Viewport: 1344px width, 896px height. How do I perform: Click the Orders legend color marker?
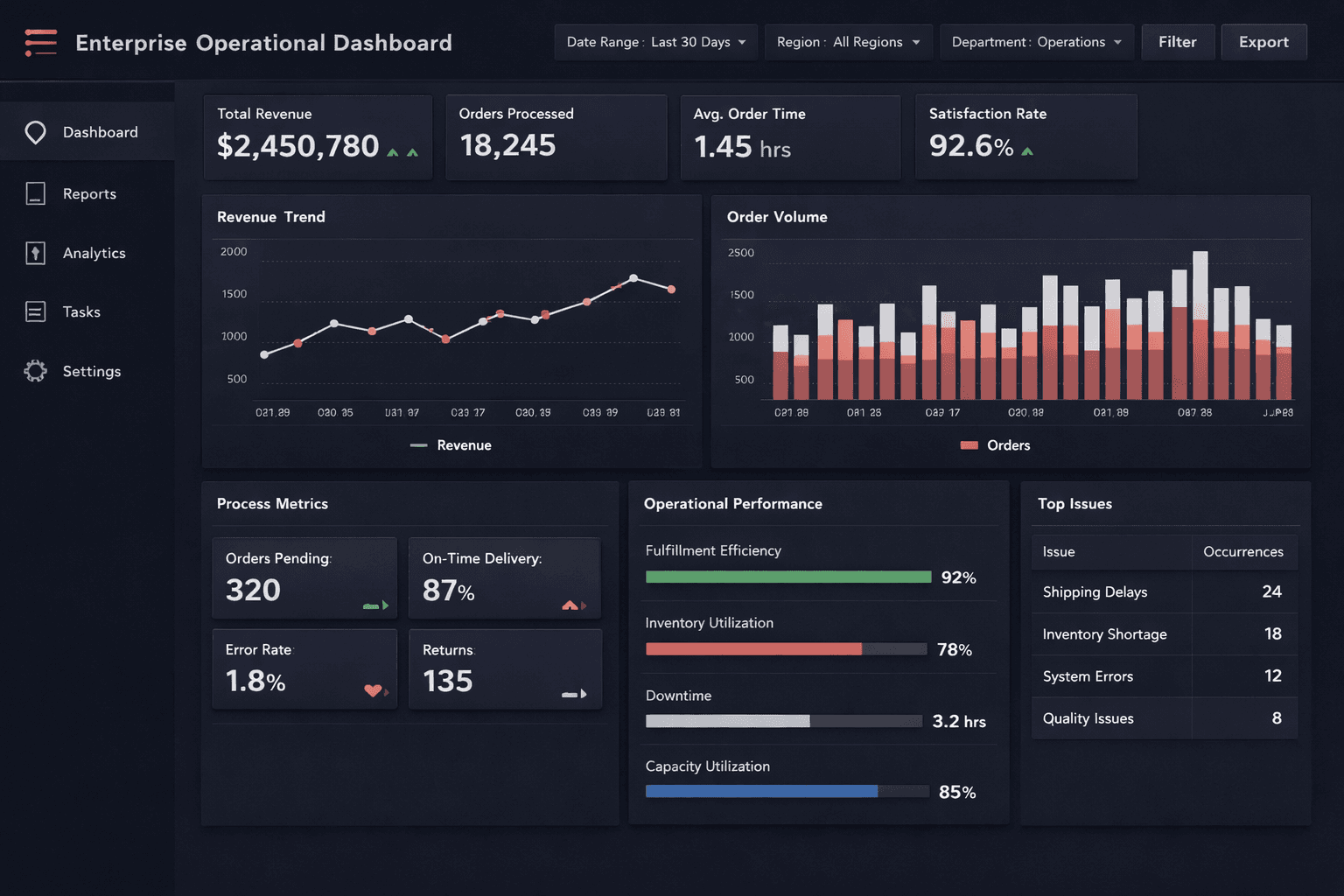(x=969, y=445)
